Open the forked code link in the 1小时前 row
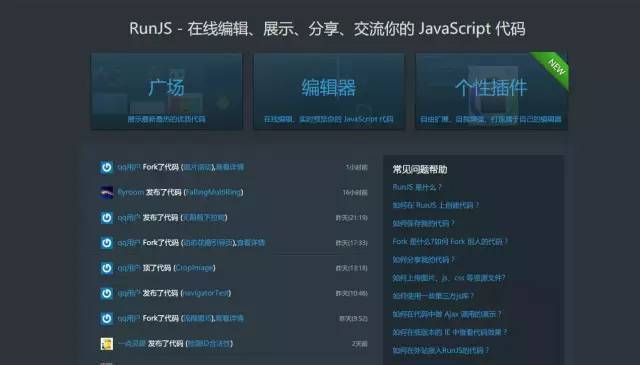 pos(197,167)
